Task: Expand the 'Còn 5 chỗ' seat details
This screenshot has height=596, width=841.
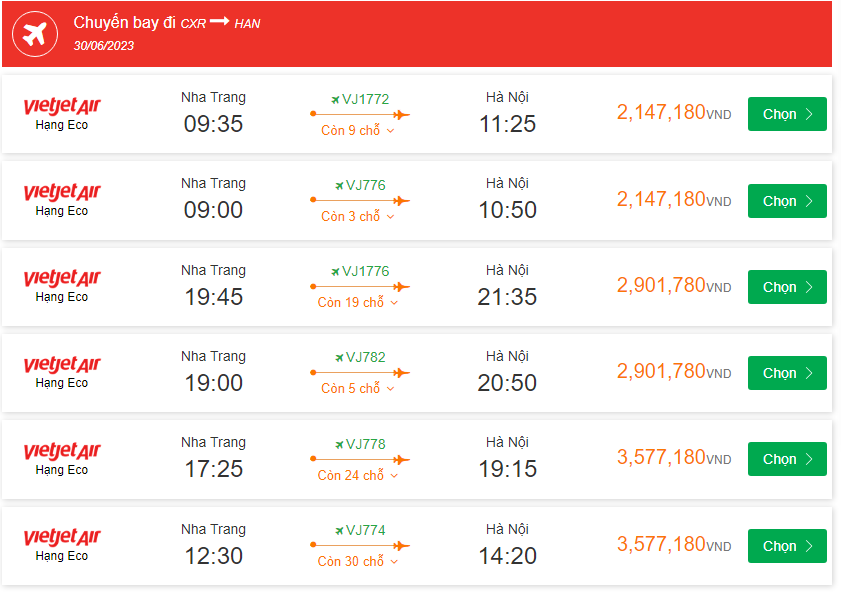Action: click(358, 389)
